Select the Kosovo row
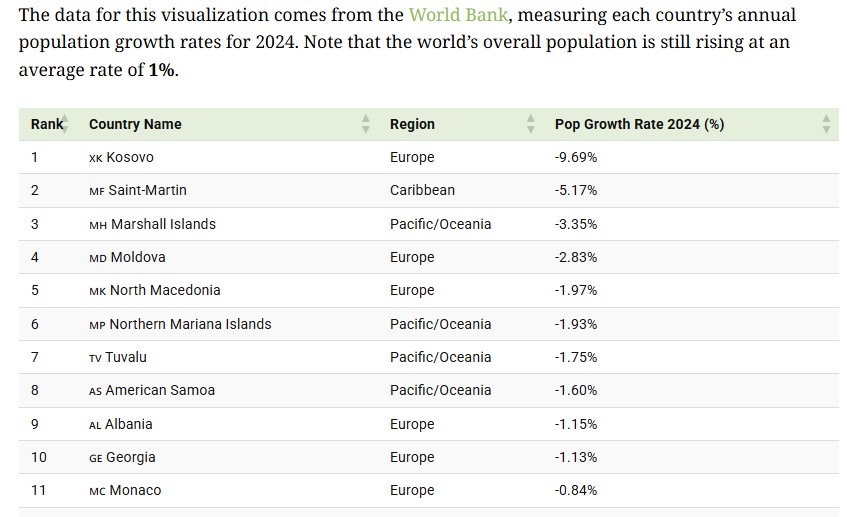 (129, 157)
